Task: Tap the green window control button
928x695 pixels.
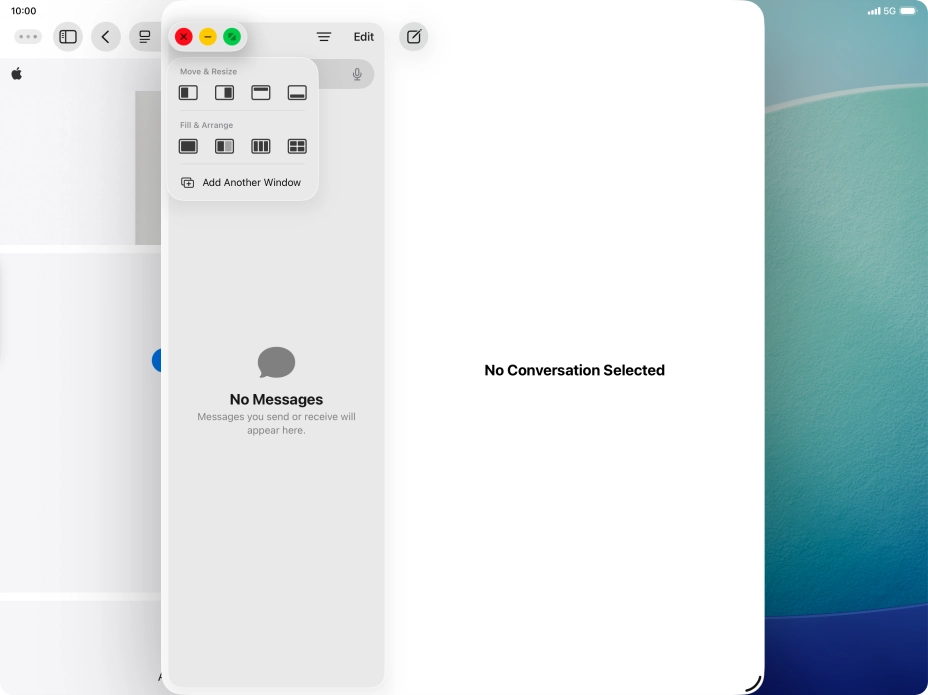Action: pos(231,36)
